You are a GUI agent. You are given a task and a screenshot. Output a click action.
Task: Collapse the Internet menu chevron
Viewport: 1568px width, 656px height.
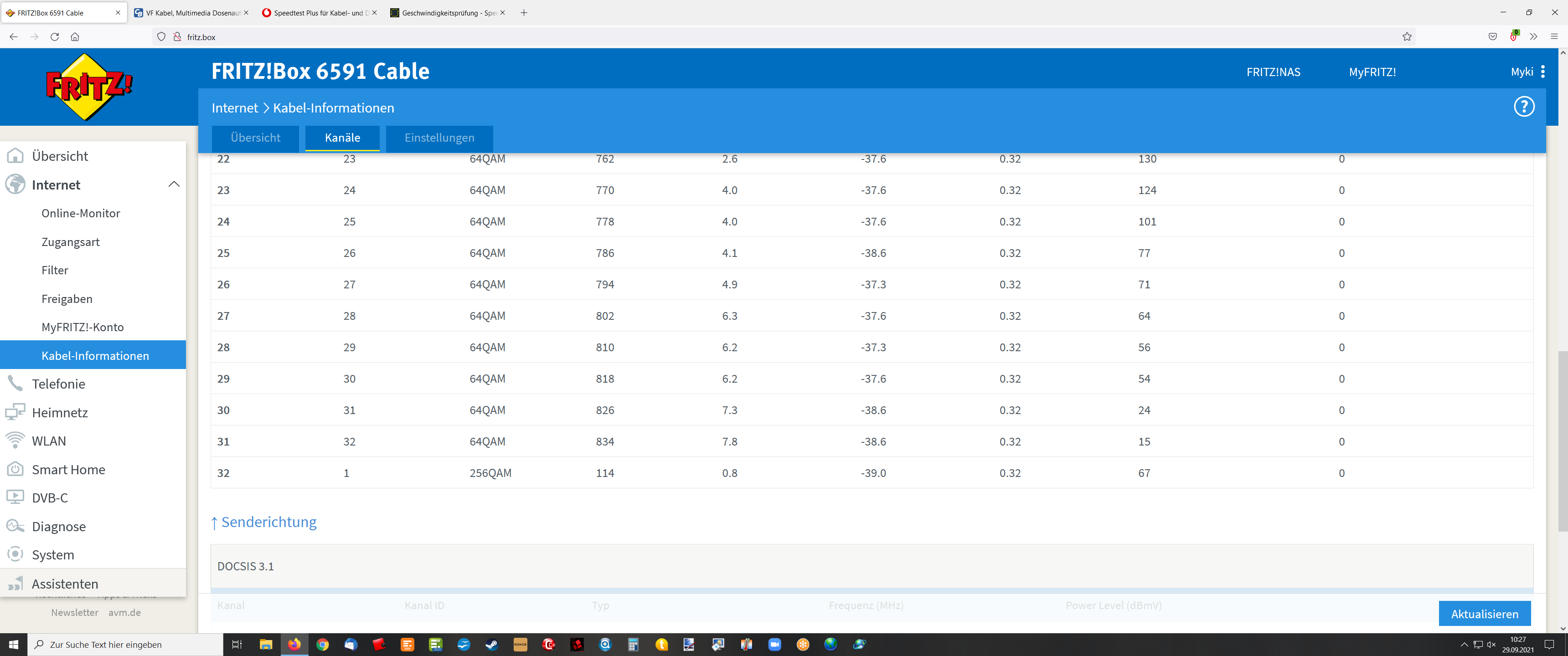point(174,184)
